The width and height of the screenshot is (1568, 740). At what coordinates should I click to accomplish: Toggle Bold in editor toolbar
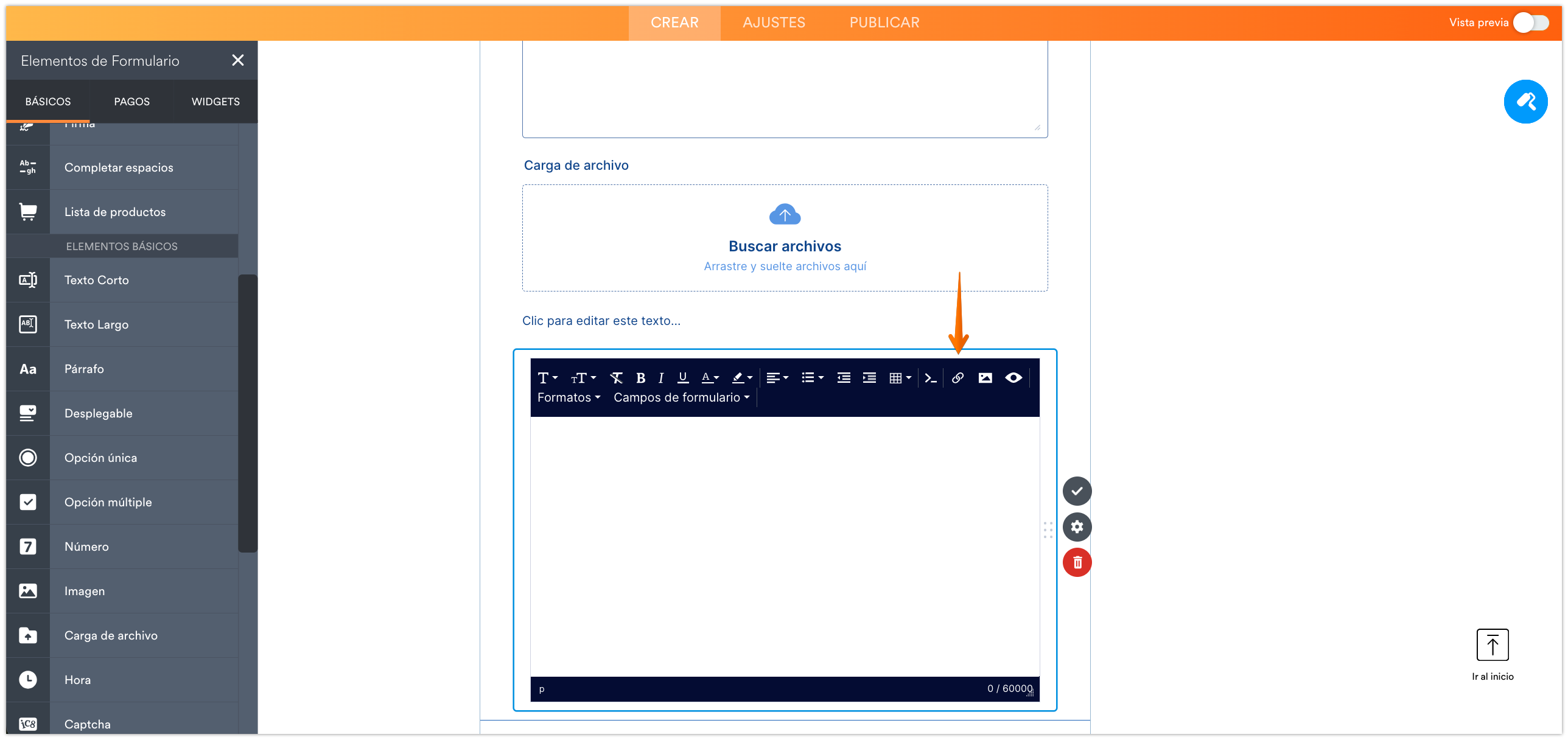point(640,378)
